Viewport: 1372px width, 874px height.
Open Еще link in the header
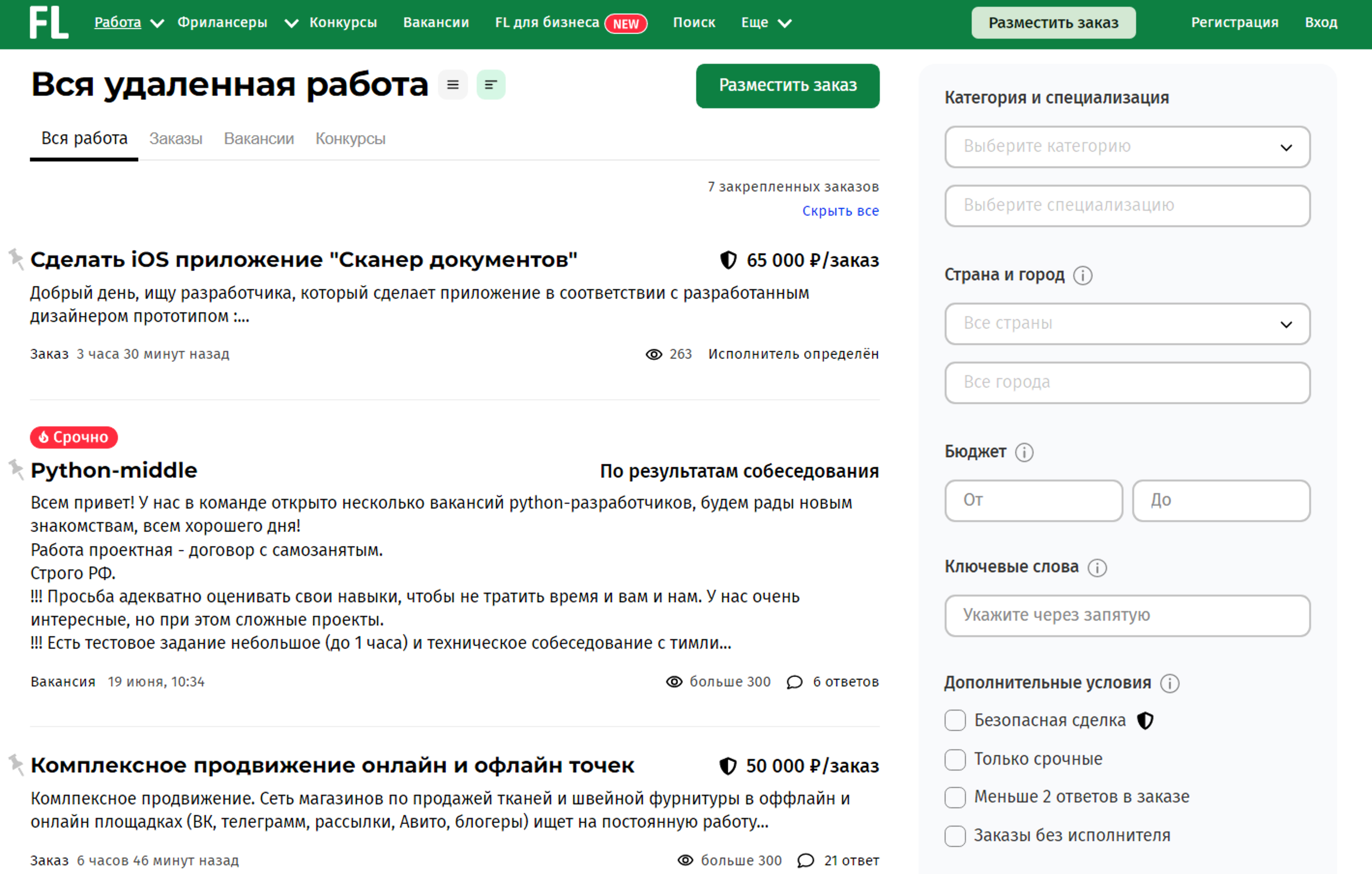[x=754, y=22]
